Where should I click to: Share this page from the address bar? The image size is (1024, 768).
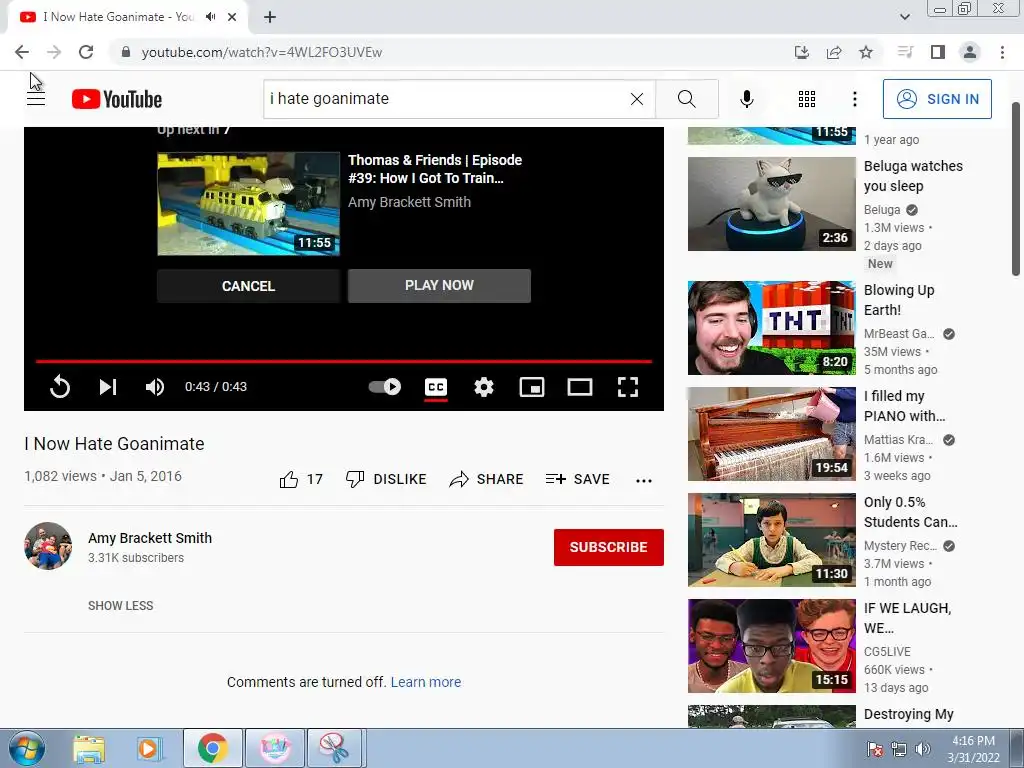[x=834, y=52]
